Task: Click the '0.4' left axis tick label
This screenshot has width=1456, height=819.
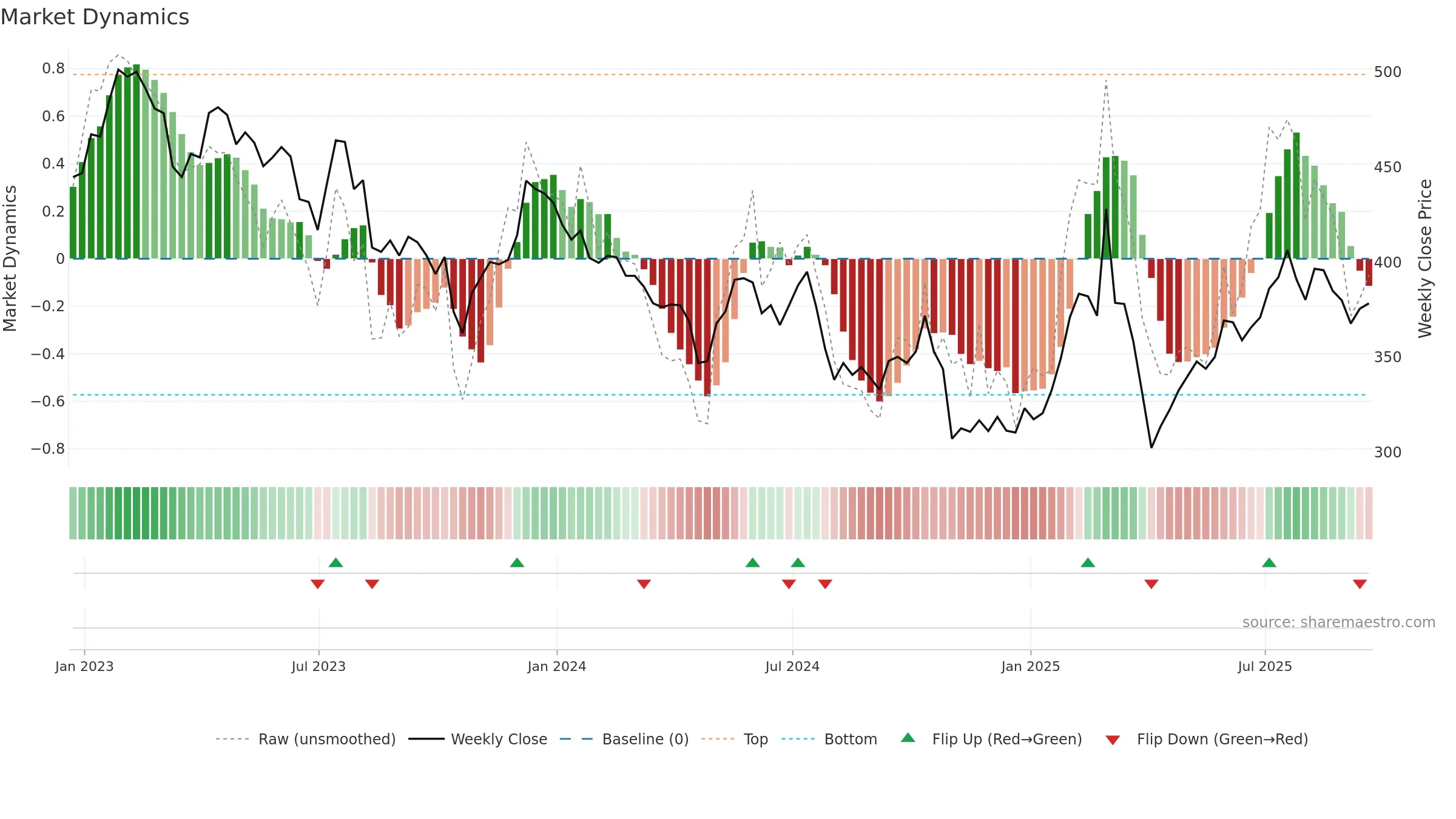Action: tap(53, 164)
